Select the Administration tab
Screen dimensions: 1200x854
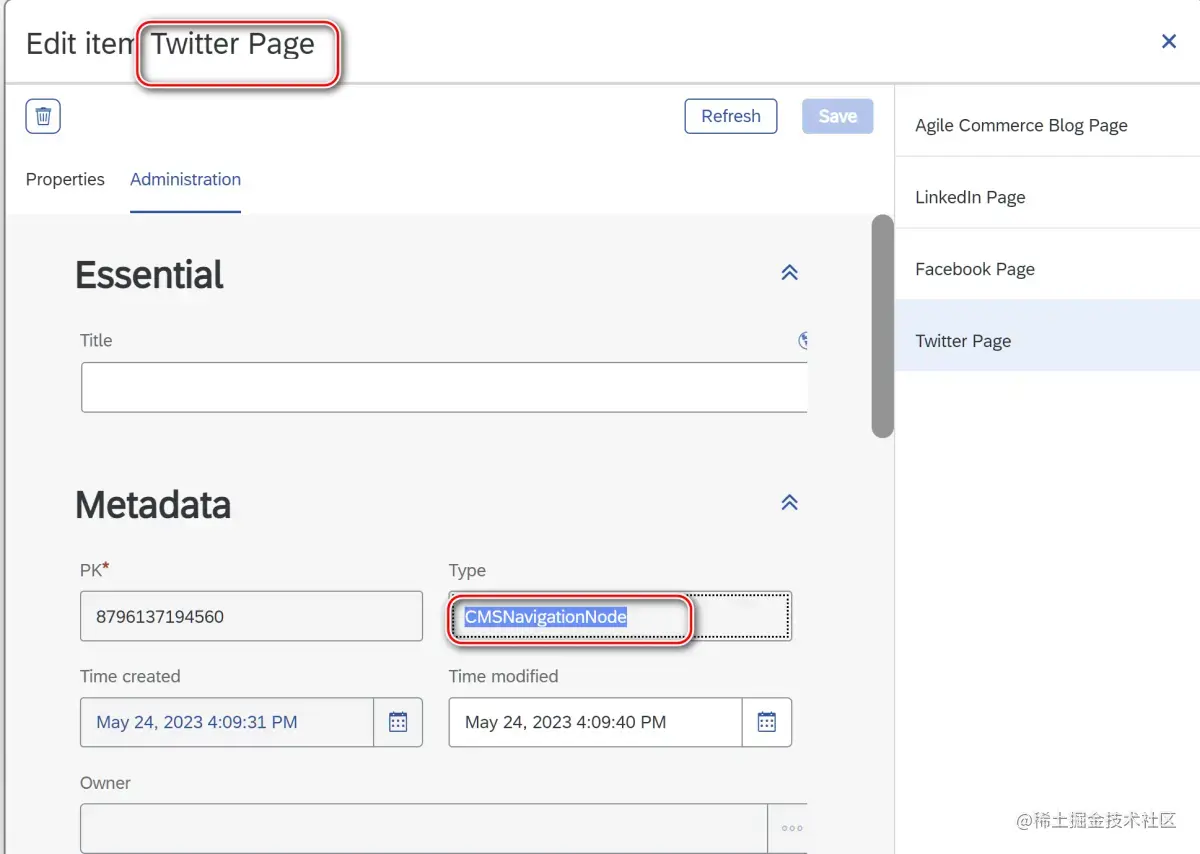click(185, 180)
